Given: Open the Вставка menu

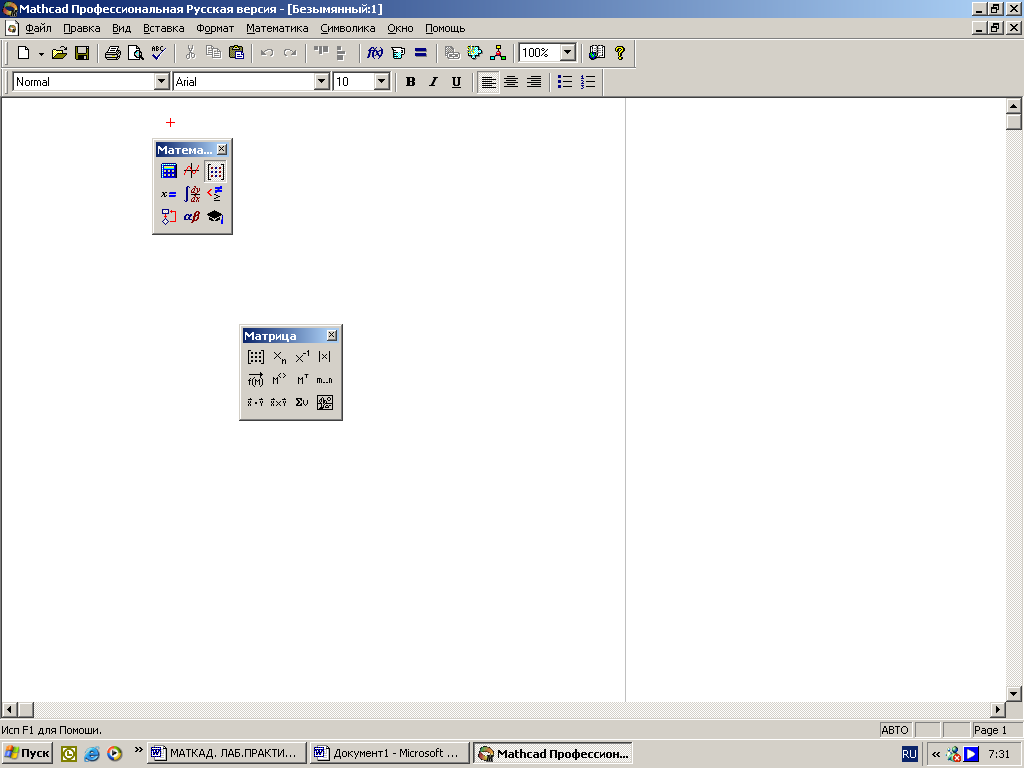Looking at the screenshot, I should point(164,28).
